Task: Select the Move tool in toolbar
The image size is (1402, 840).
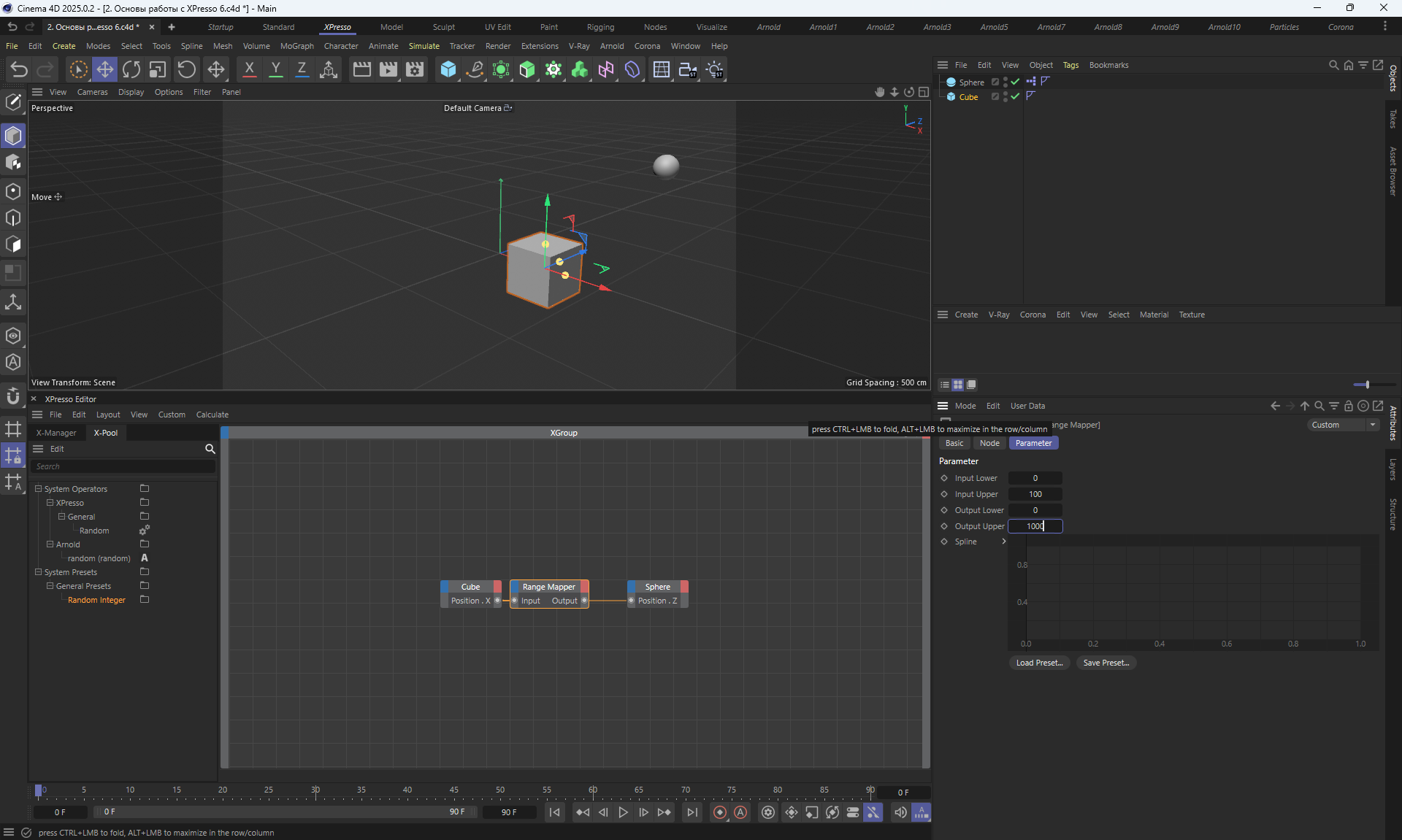Action: click(x=104, y=69)
